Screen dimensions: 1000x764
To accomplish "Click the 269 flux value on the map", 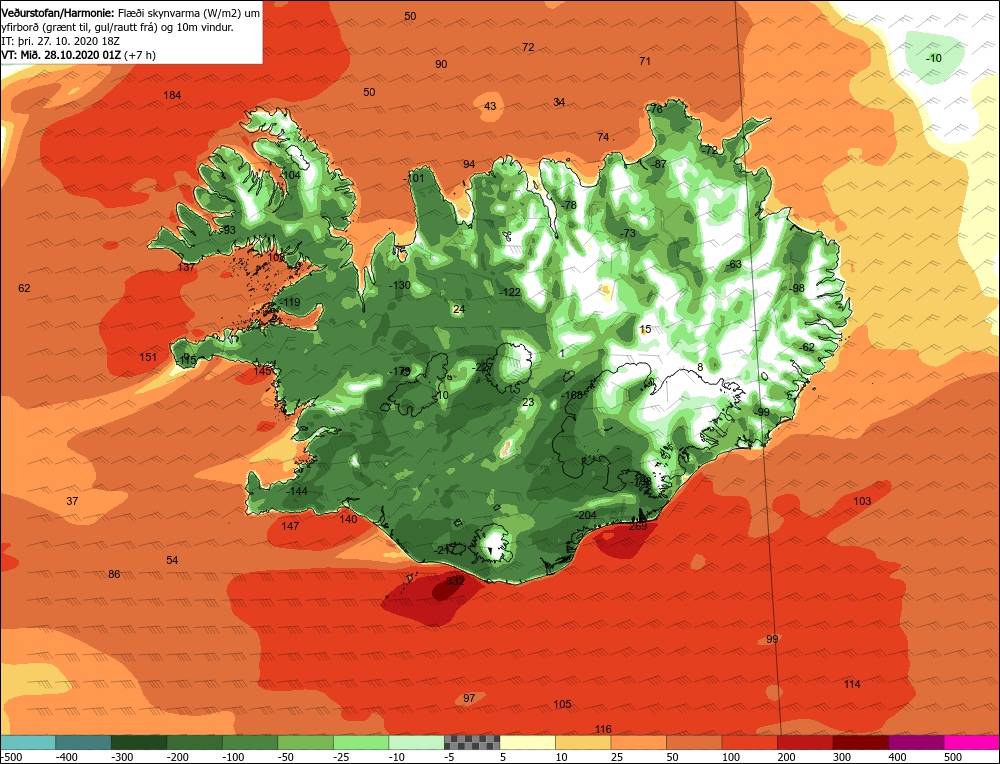I will (x=638, y=526).
